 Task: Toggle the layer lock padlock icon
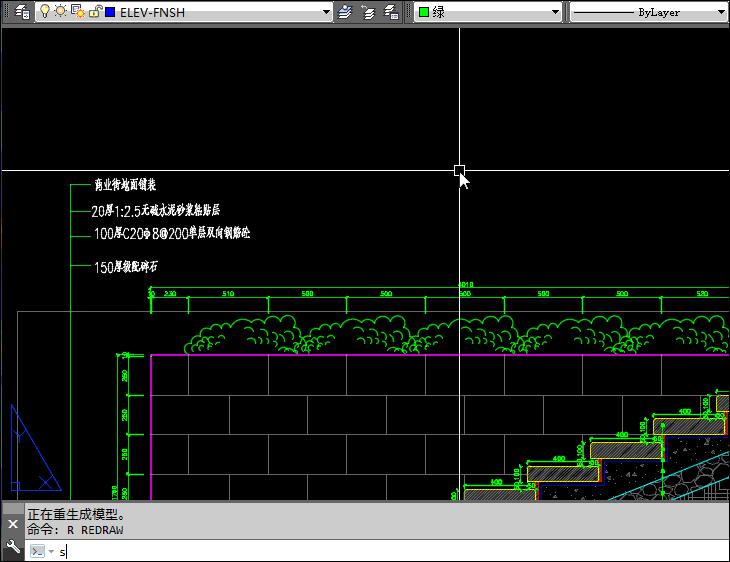click(x=94, y=13)
